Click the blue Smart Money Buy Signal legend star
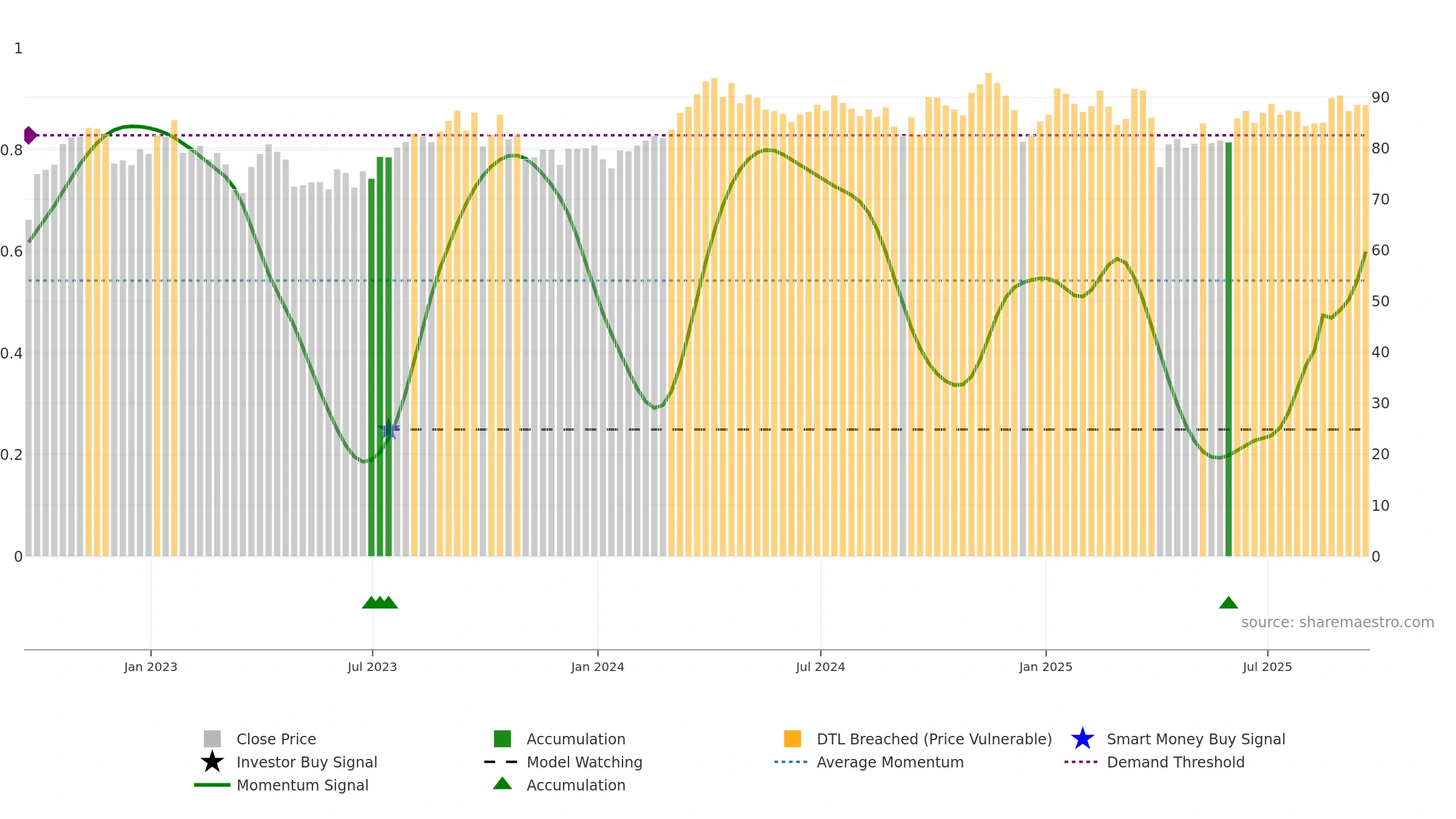 pos(1083,739)
